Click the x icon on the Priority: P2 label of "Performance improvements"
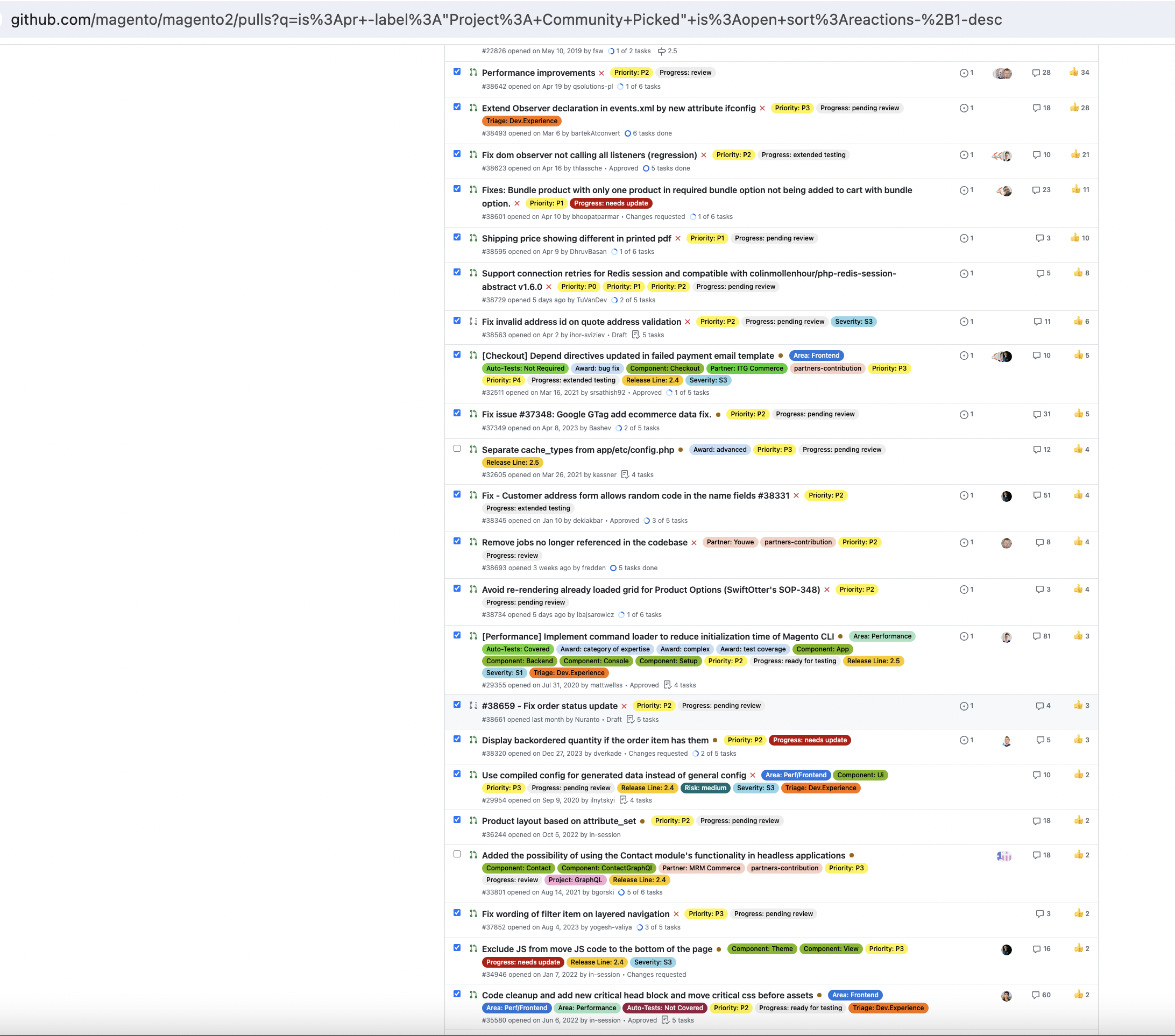This screenshot has width=1175, height=1036. pyautogui.click(x=601, y=73)
